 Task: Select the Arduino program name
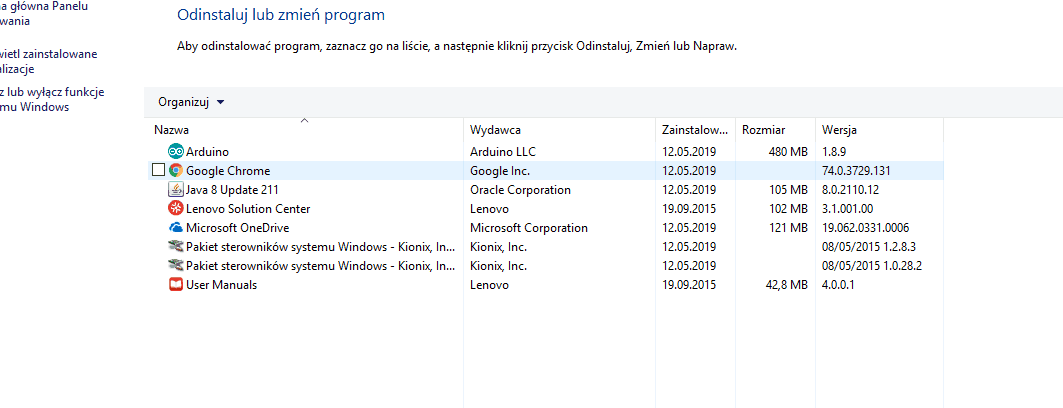click(207, 152)
